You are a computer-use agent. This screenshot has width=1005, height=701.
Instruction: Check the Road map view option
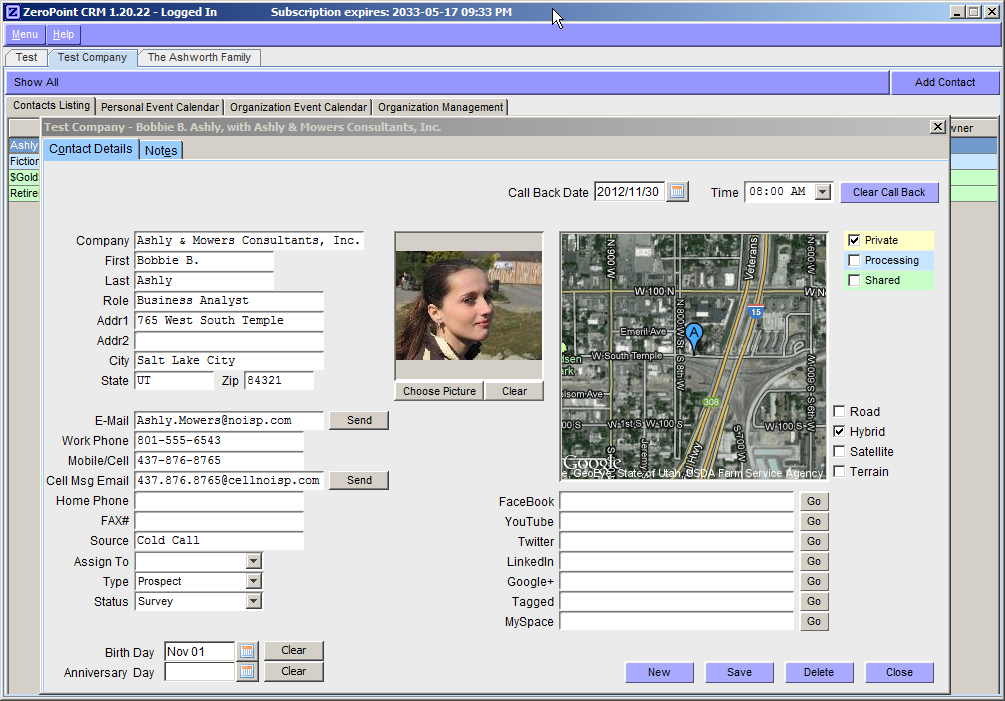pos(839,411)
